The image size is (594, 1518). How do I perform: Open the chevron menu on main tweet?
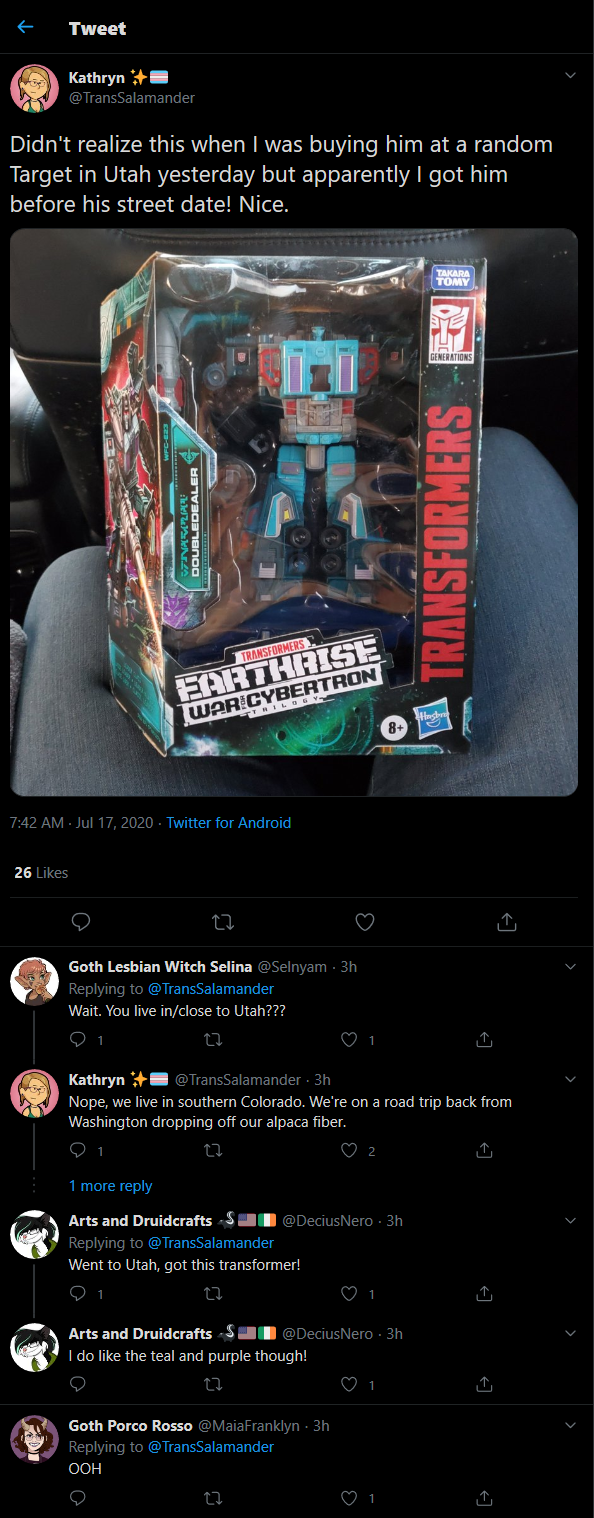pos(571,76)
